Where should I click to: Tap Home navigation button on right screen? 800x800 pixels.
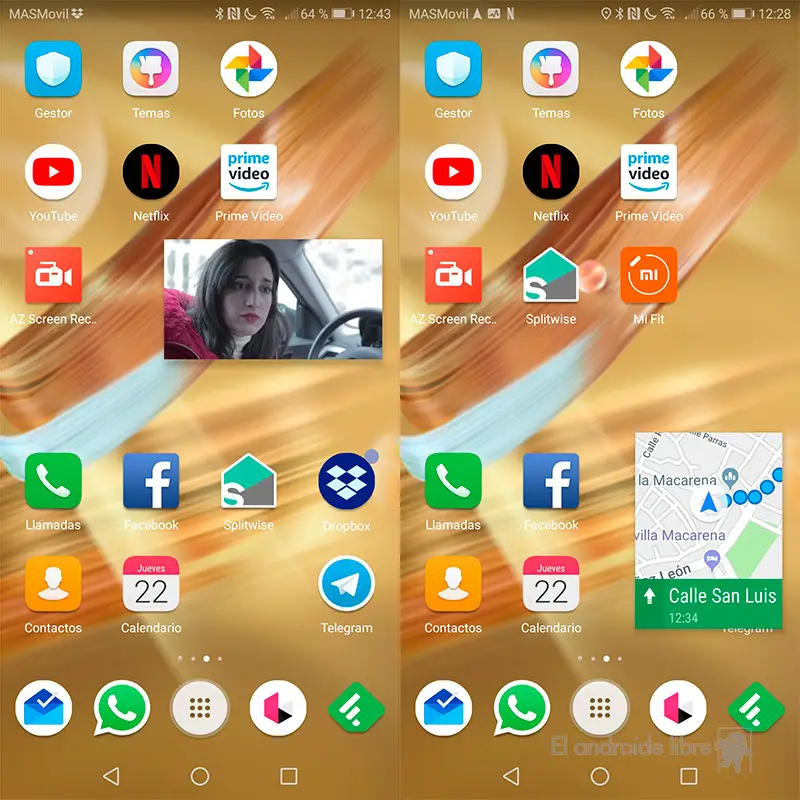(599, 776)
